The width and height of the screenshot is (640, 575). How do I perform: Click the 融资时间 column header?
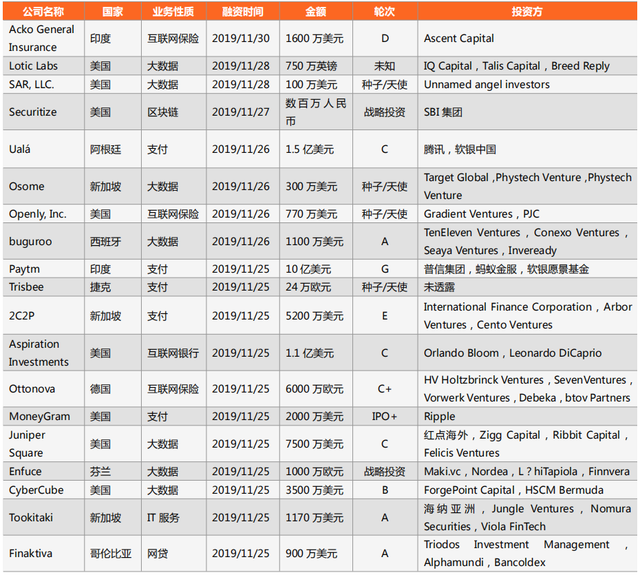(x=243, y=11)
